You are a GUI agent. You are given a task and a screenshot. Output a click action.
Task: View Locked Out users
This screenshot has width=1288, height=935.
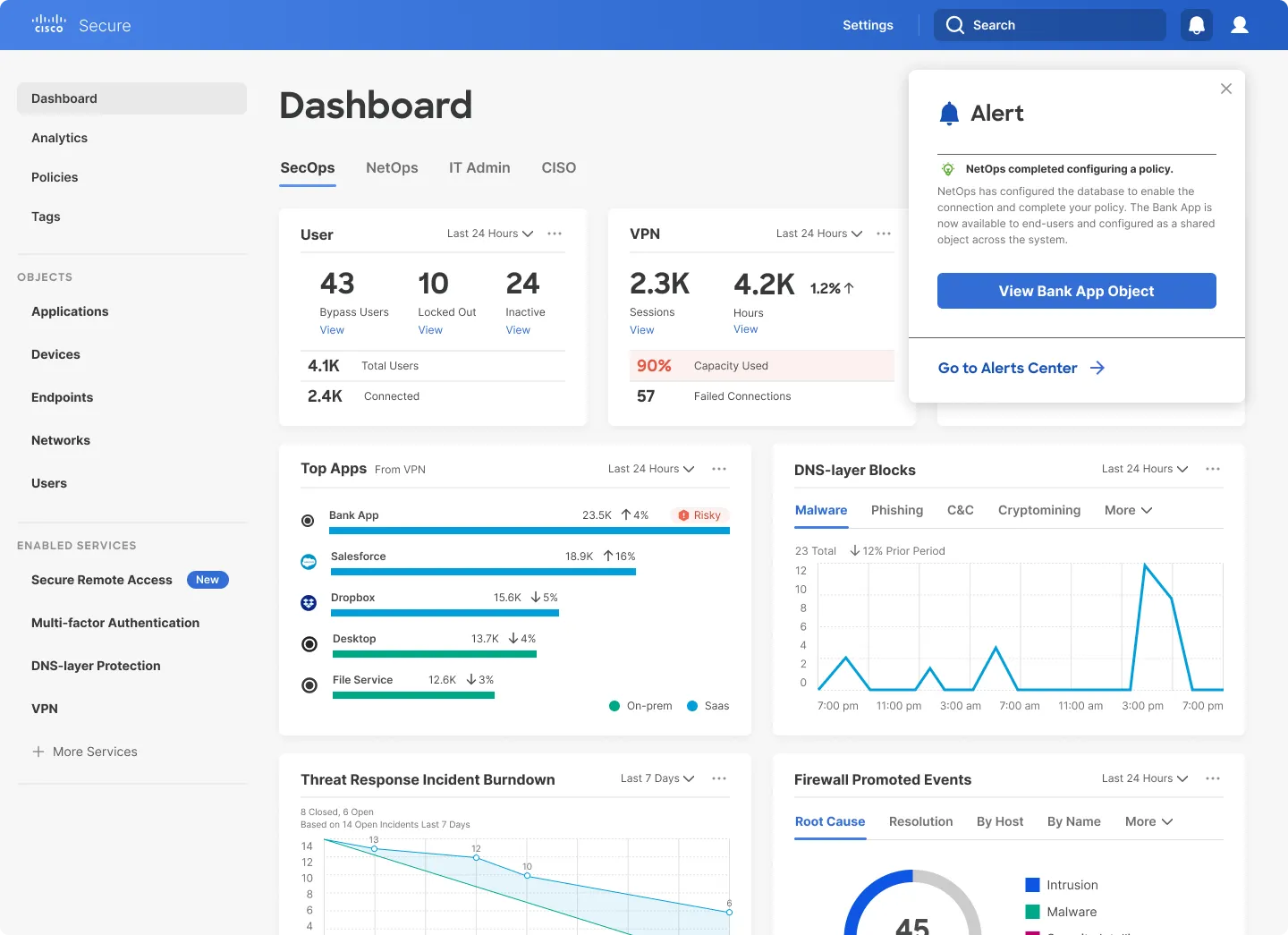(x=430, y=330)
